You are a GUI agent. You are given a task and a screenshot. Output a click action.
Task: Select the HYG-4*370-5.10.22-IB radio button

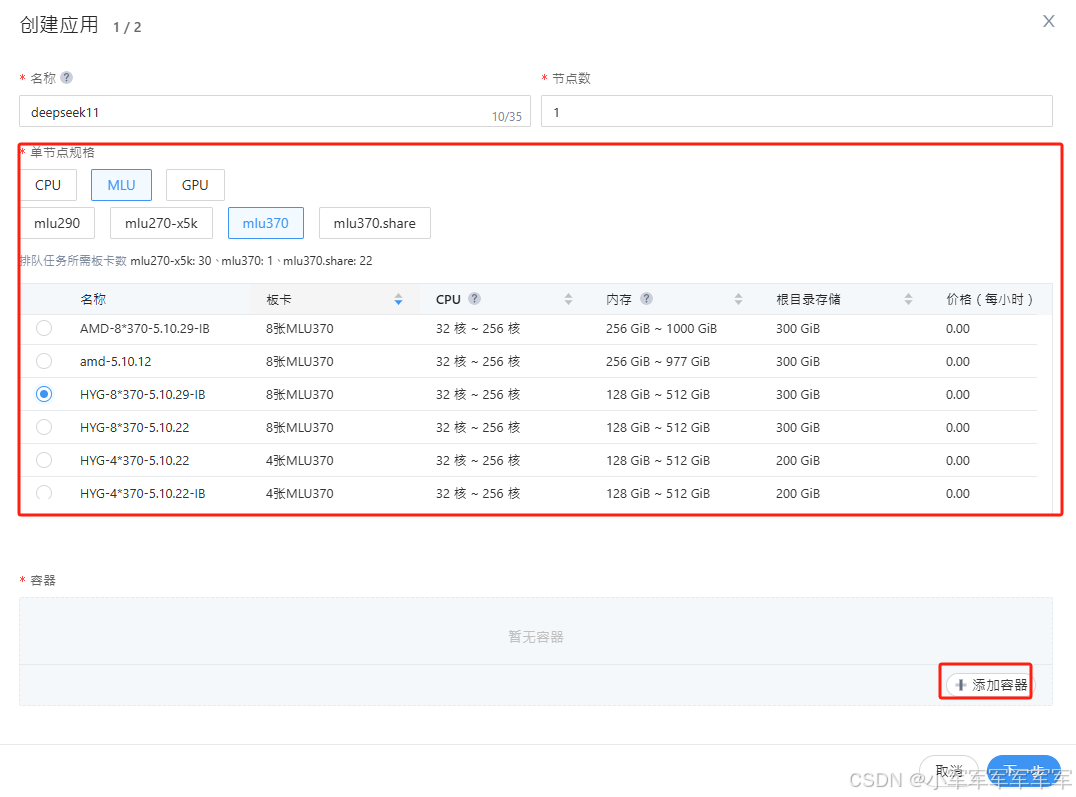[x=44, y=493]
